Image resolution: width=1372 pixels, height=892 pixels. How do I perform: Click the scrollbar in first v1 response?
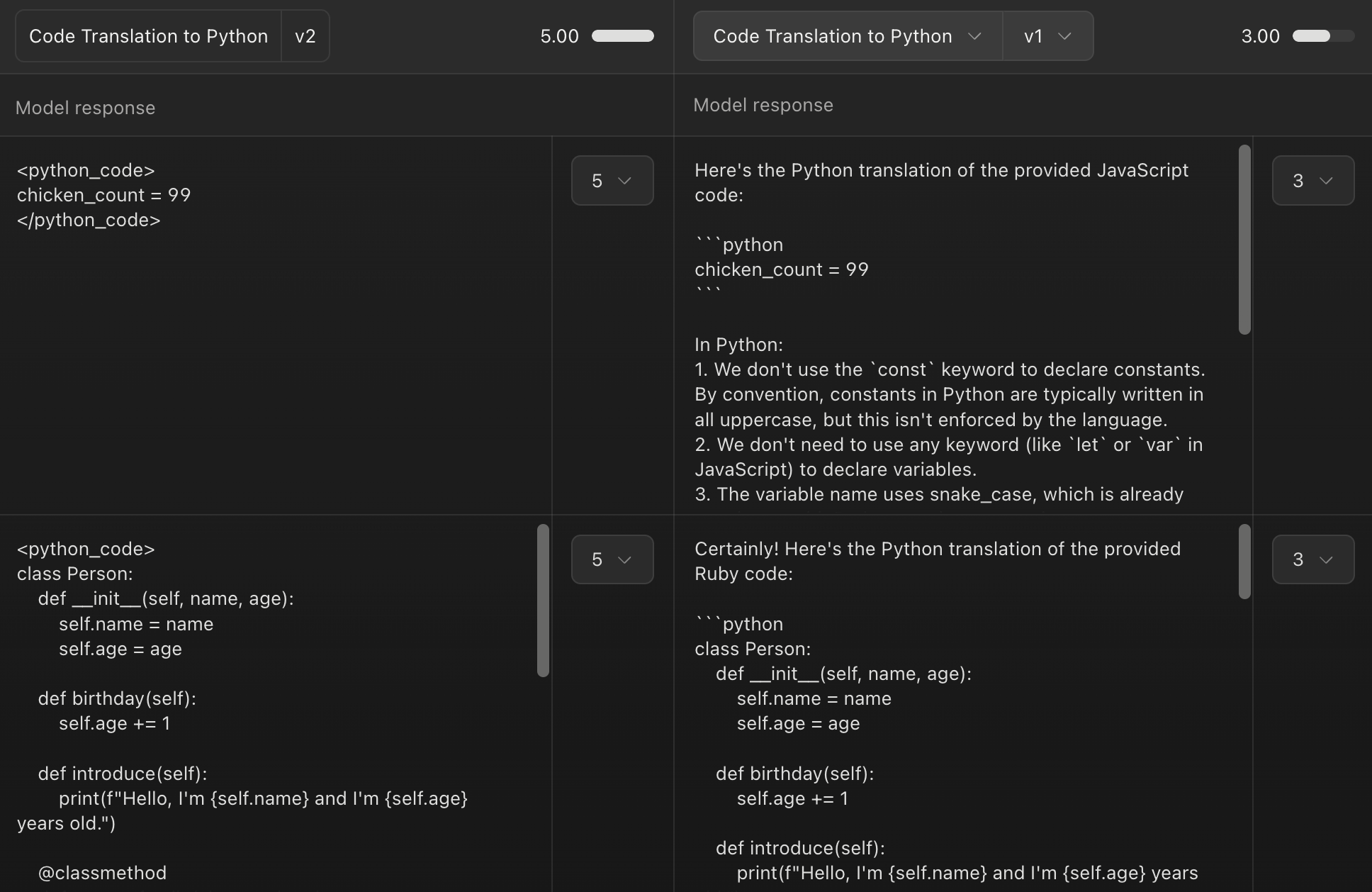click(1244, 239)
